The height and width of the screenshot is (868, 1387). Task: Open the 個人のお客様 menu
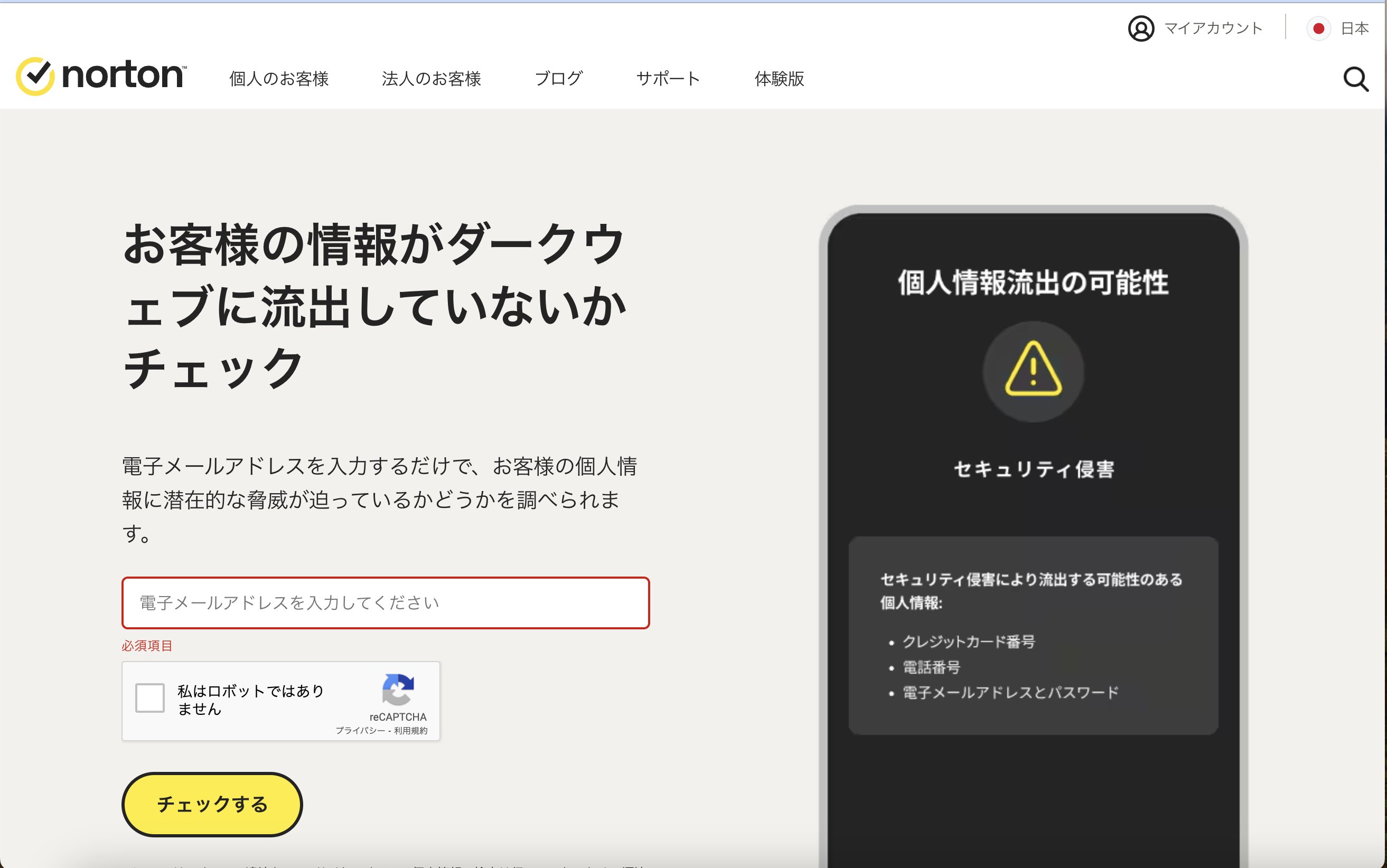tap(278, 79)
